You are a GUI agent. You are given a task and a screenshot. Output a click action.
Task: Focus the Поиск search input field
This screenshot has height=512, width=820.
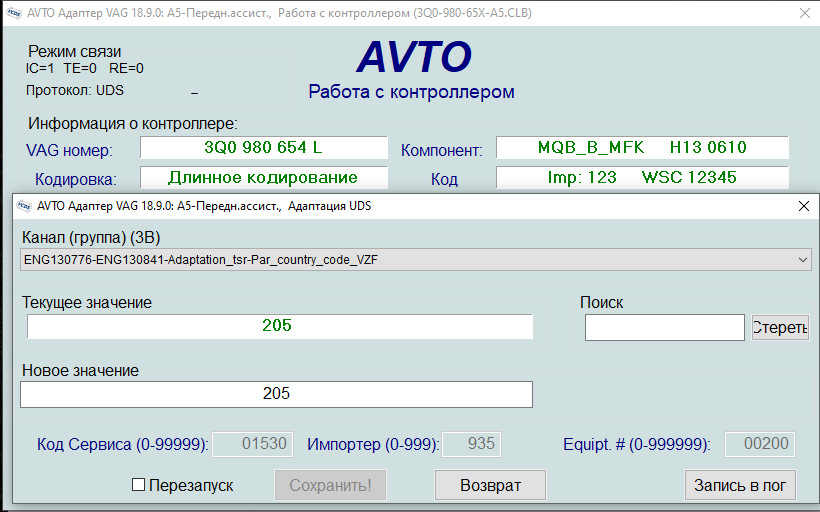click(x=665, y=327)
